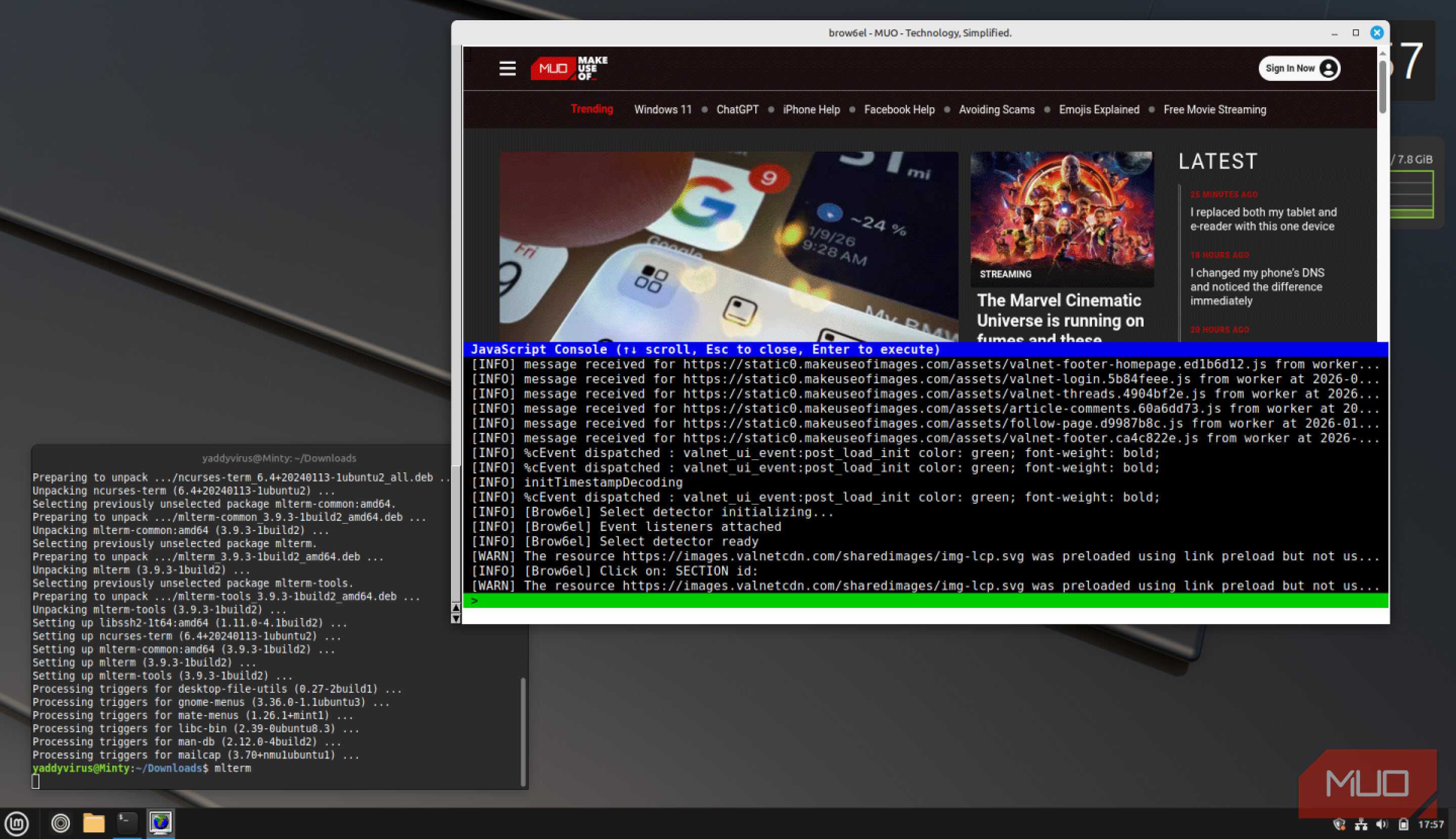Click the MUO Make Use Of logo

(569, 68)
